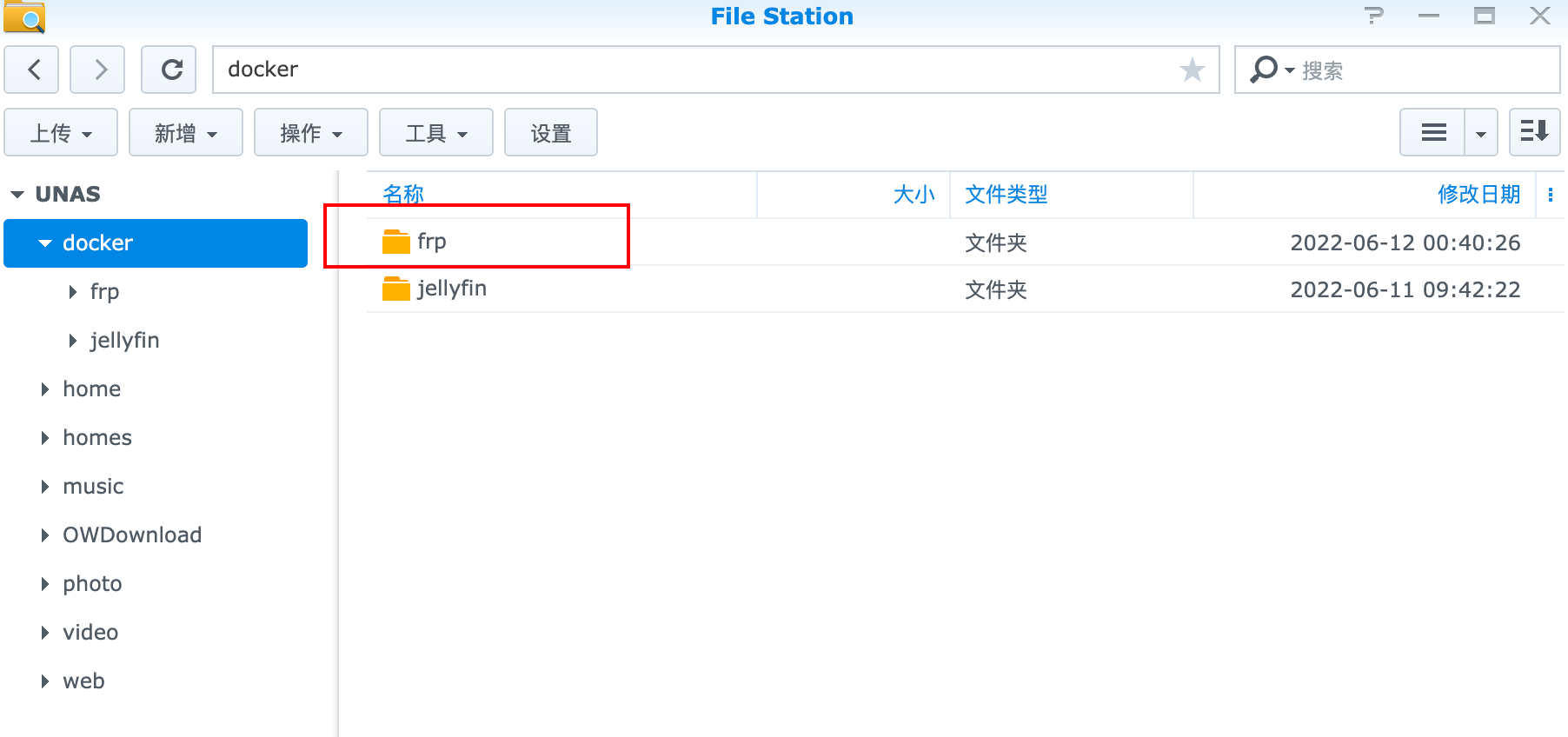Sort by 修改日期 column header
Screen dimensions: 1568x737
pos(1478,194)
